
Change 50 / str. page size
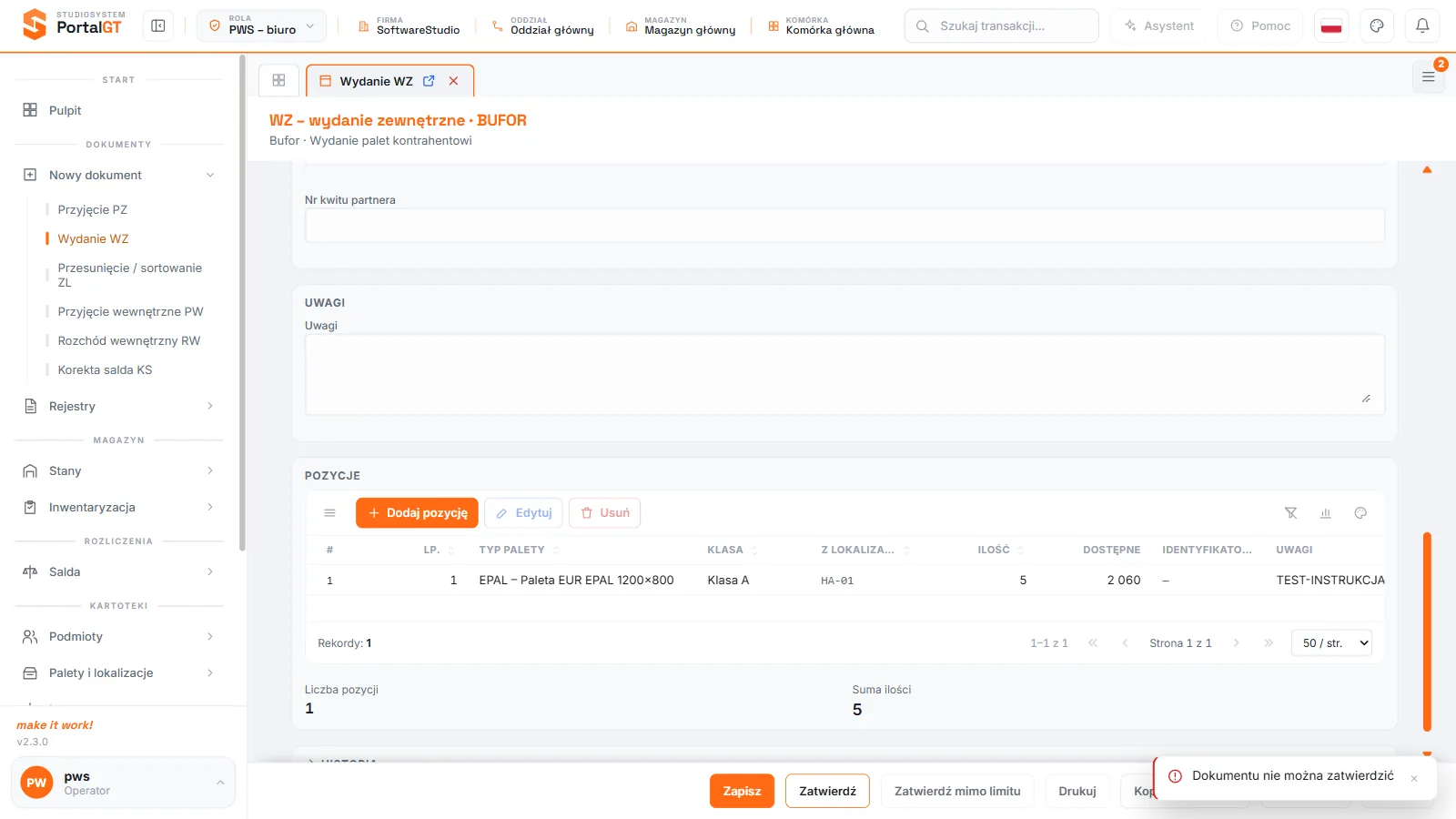pos(1331,643)
